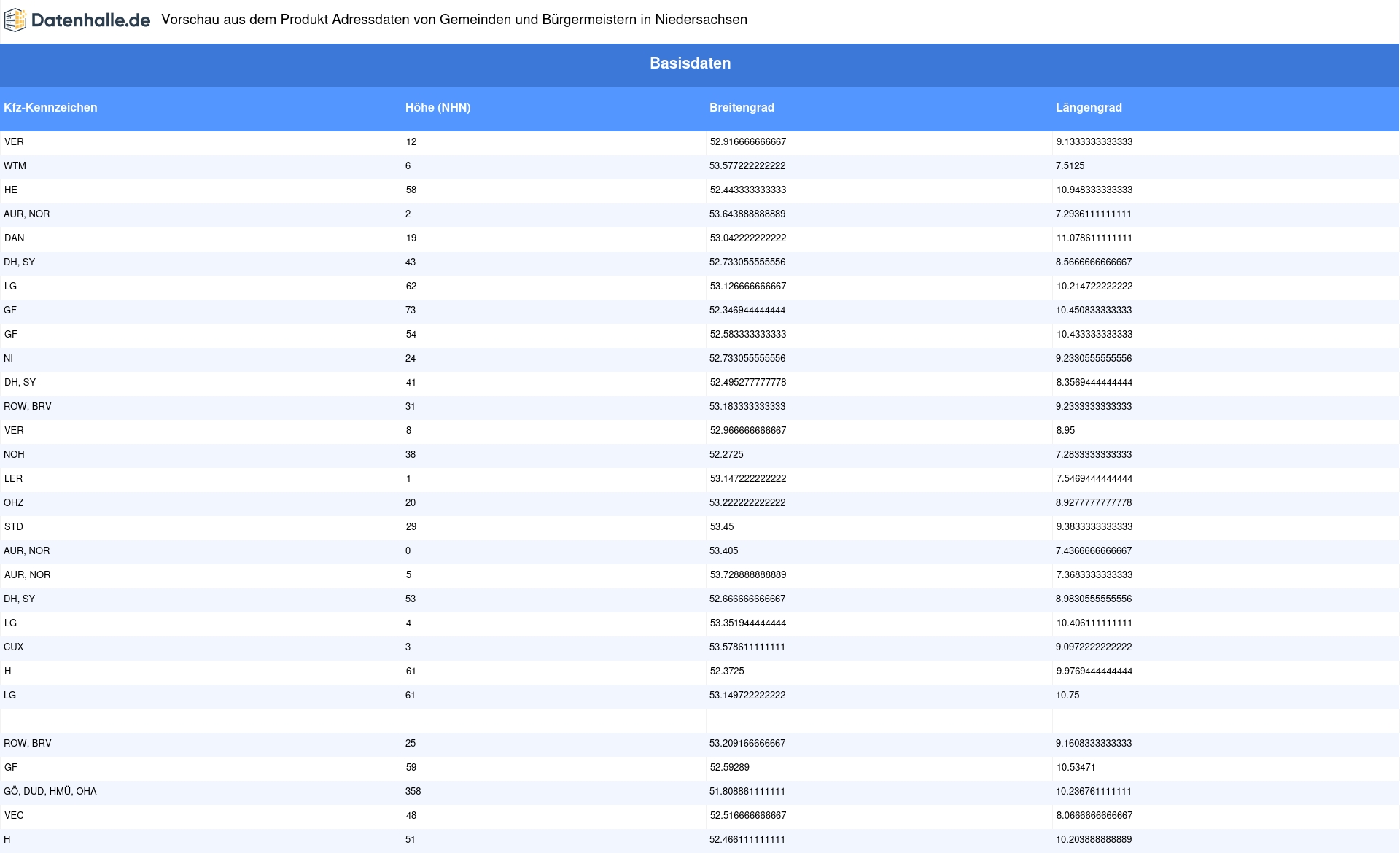Image resolution: width=1400 pixels, height=853 pixels.
Task: Click latitude value 53.042222222222
Action: [x=747, y=238]
